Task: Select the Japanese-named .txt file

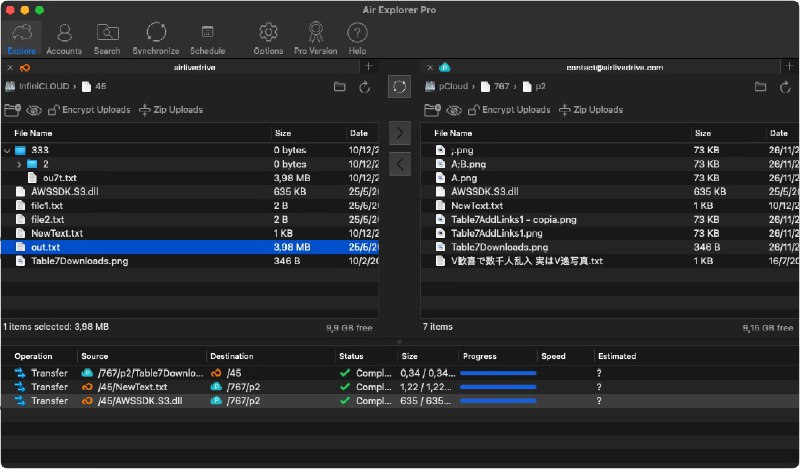Action: 610,261
